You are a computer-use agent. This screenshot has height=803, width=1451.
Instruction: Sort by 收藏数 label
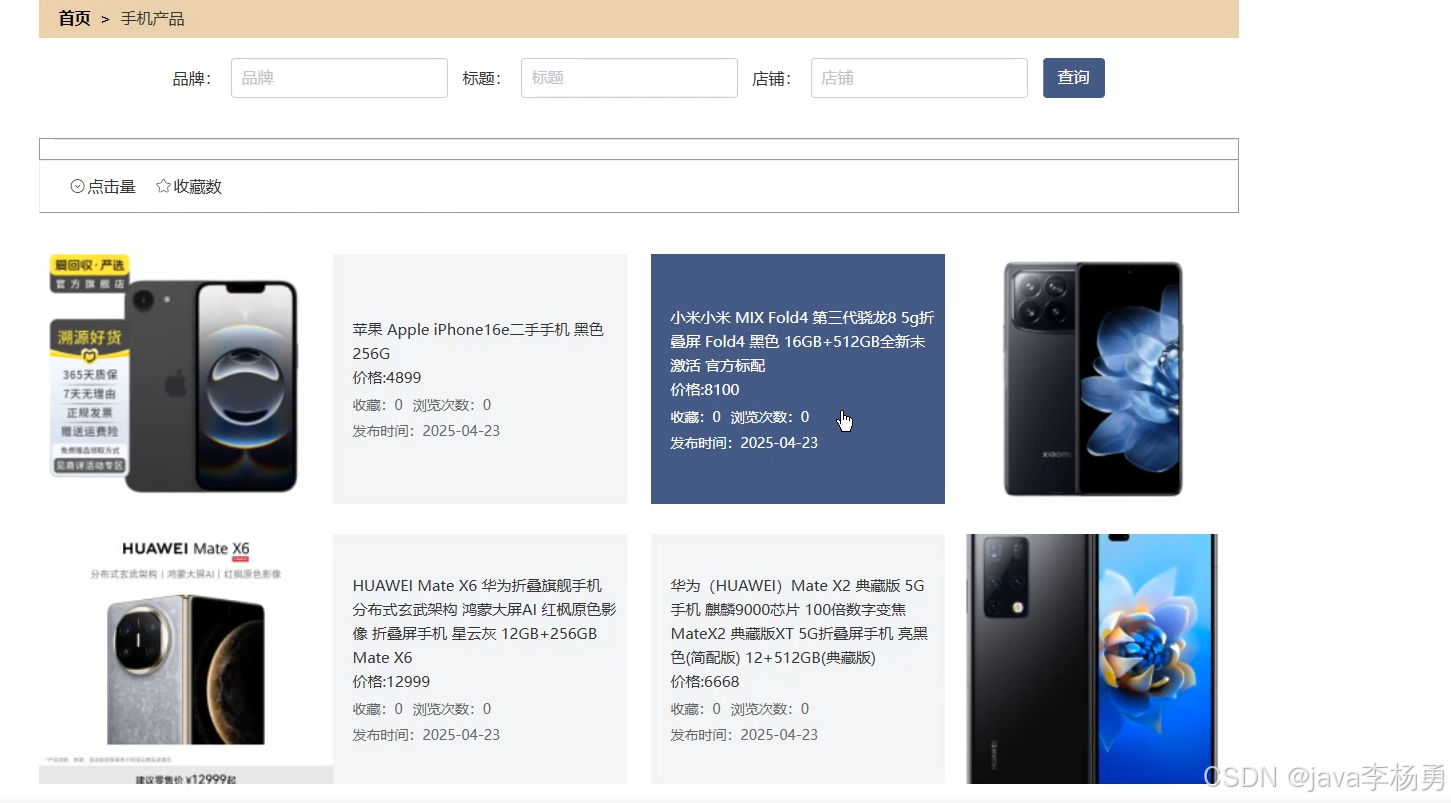(x=197, y=187)
